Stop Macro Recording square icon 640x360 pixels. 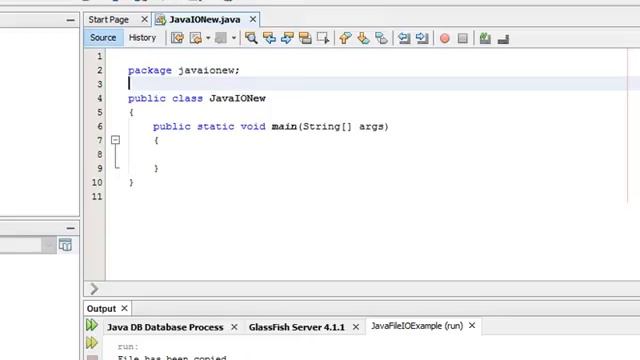[462, 38]
